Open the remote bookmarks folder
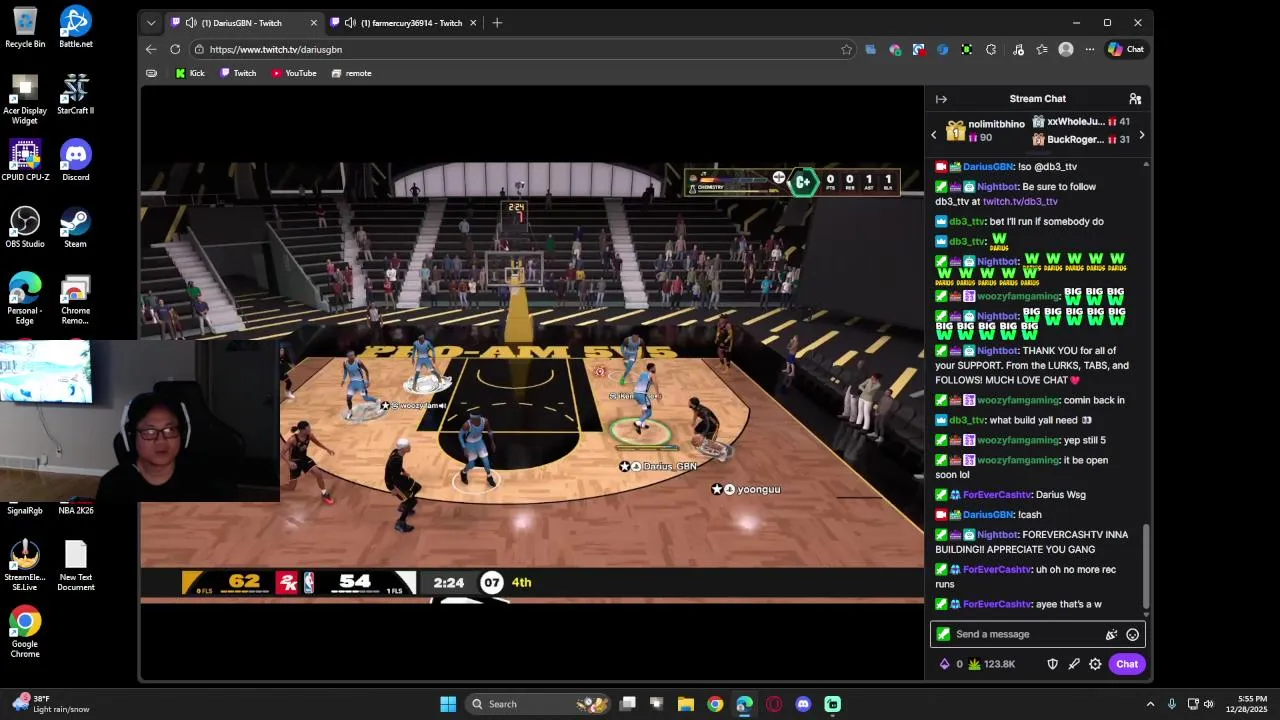This screenshot has height=720, width=1280. (351, 73)
